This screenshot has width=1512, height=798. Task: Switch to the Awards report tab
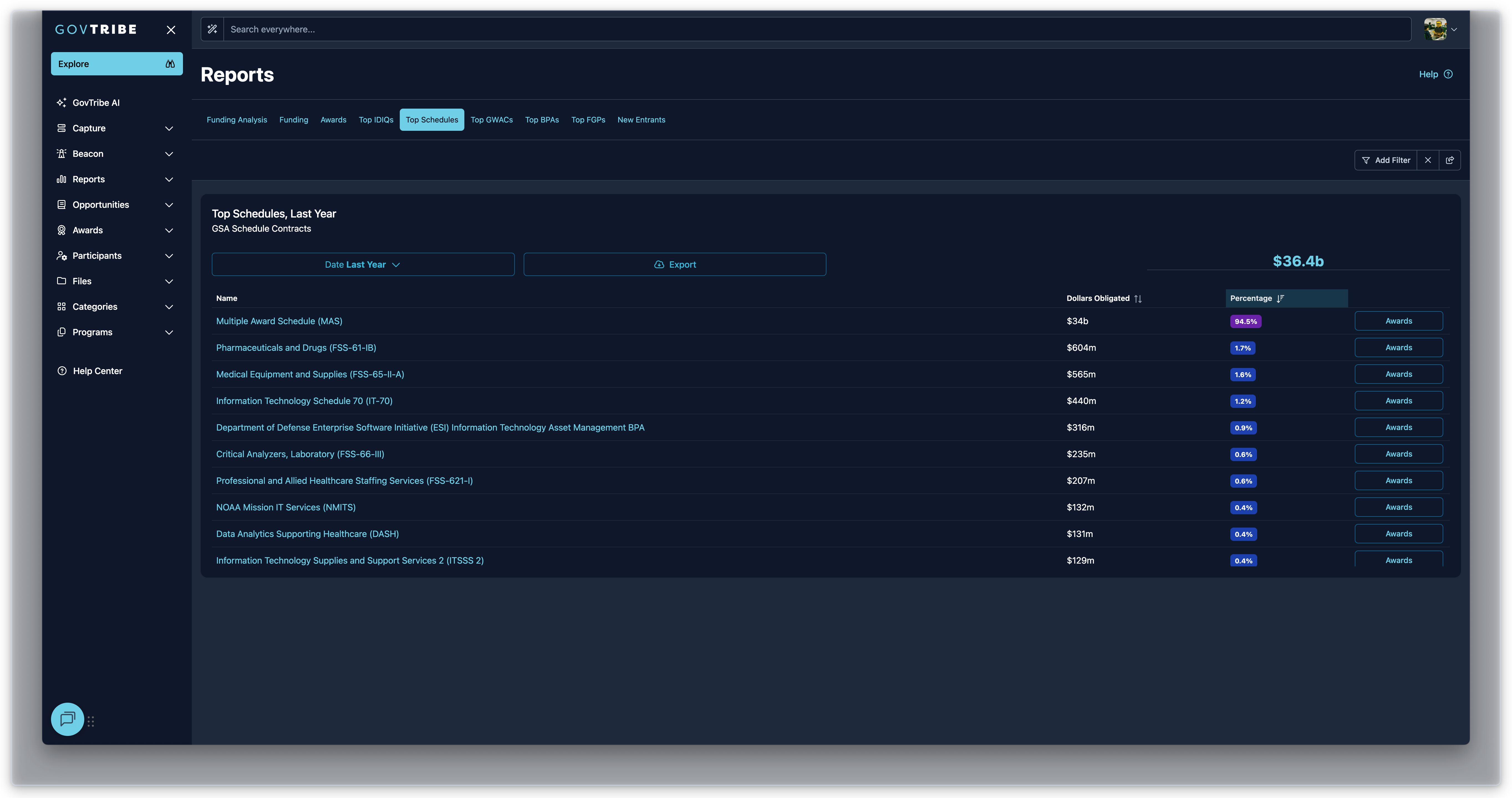click(x=334, y=120)
